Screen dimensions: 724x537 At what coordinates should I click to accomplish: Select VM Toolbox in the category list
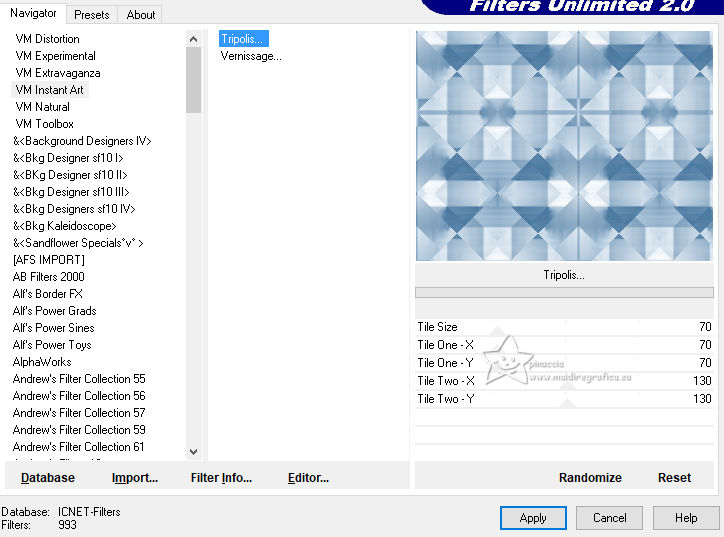(44, 124)
